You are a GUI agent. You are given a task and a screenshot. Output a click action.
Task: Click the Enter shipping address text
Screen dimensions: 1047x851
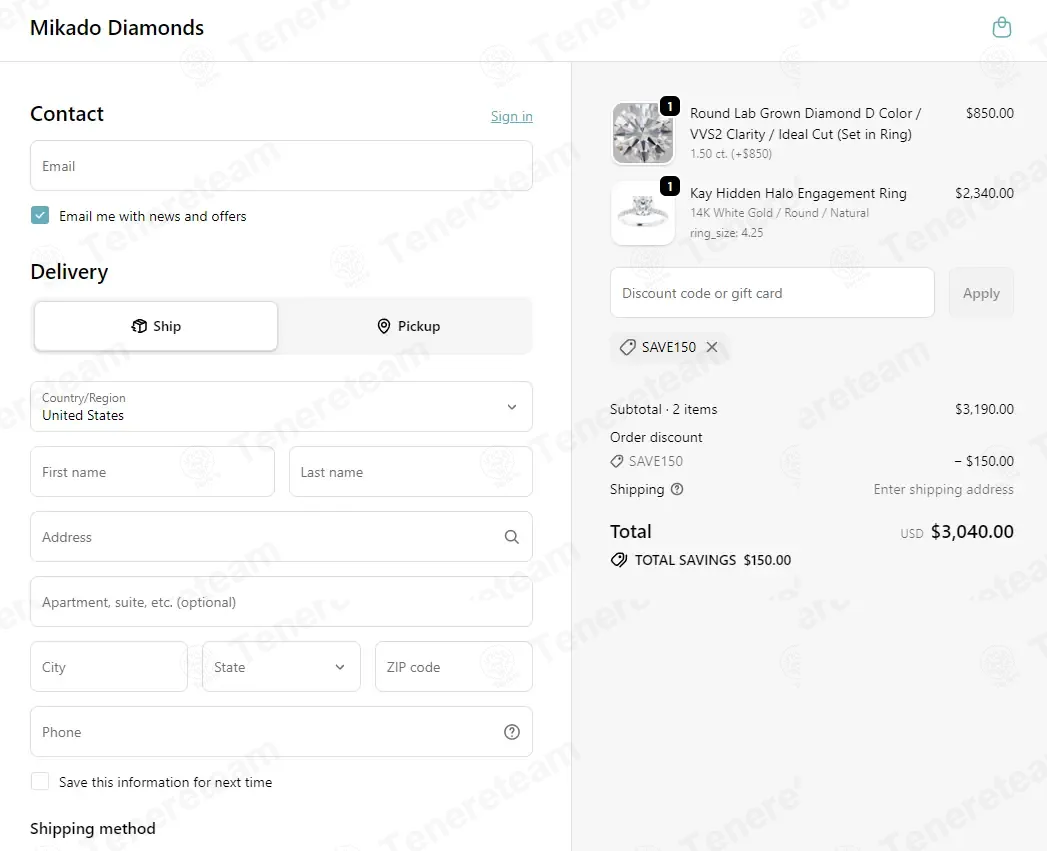coord(944,490)
